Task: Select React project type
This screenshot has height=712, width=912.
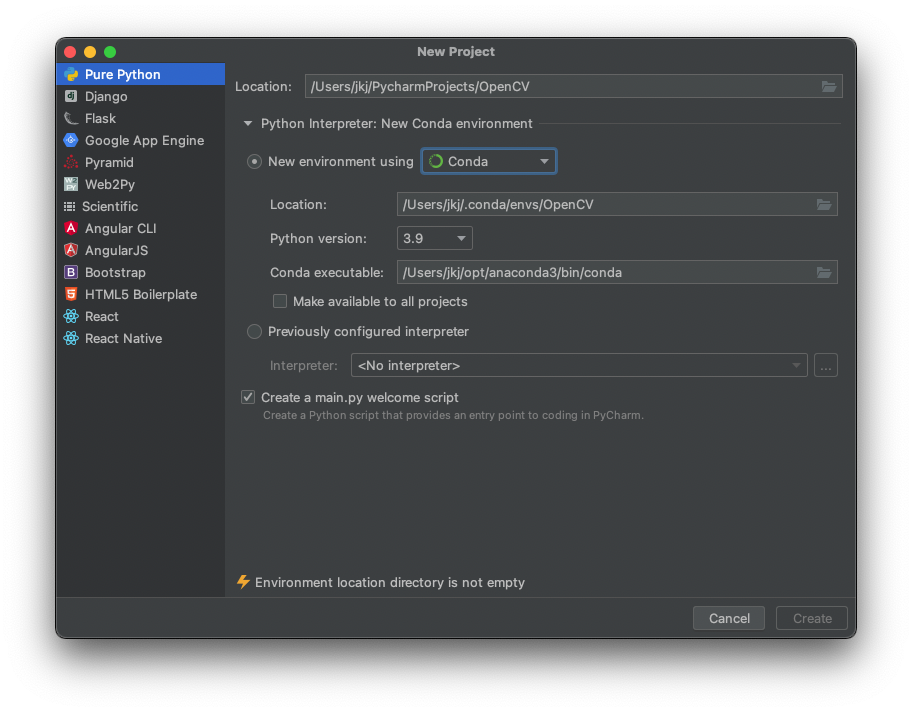Action: coord(141,316)
